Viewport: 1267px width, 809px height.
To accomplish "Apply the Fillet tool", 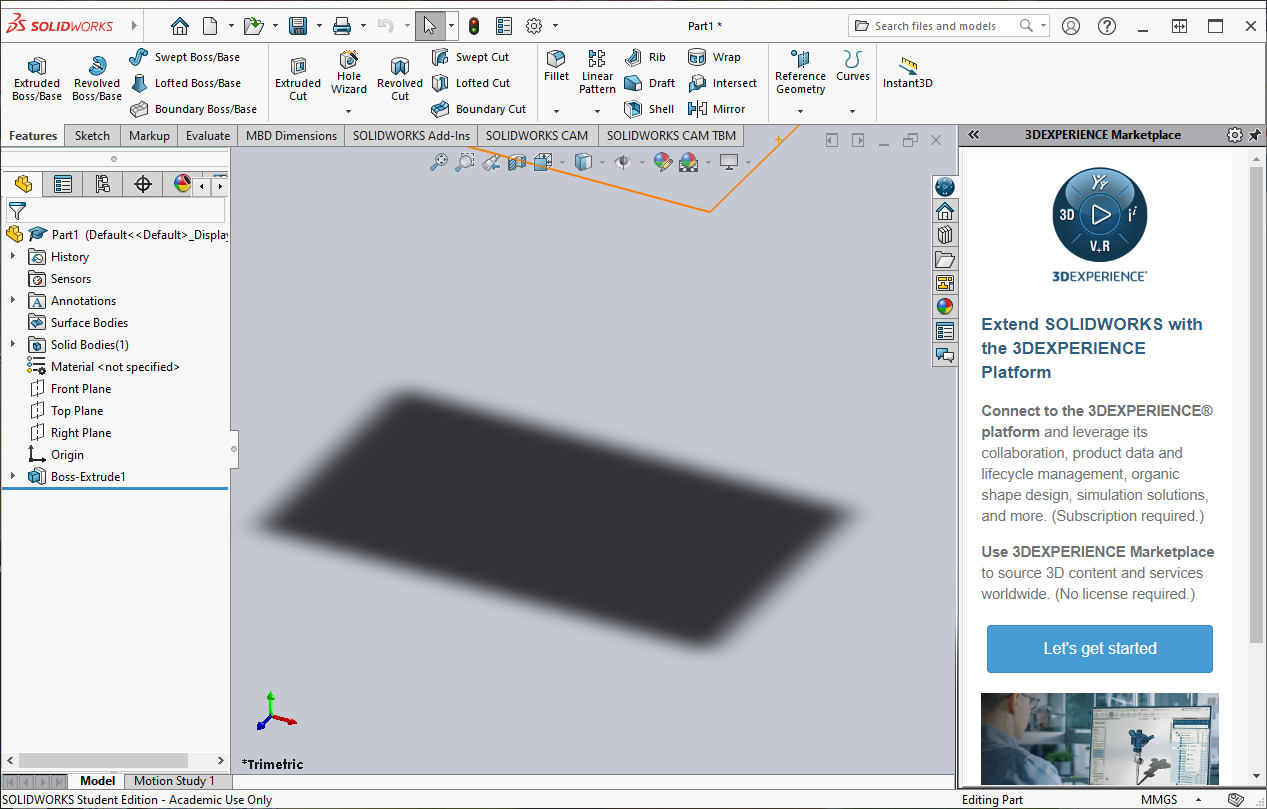I will 556,66.
